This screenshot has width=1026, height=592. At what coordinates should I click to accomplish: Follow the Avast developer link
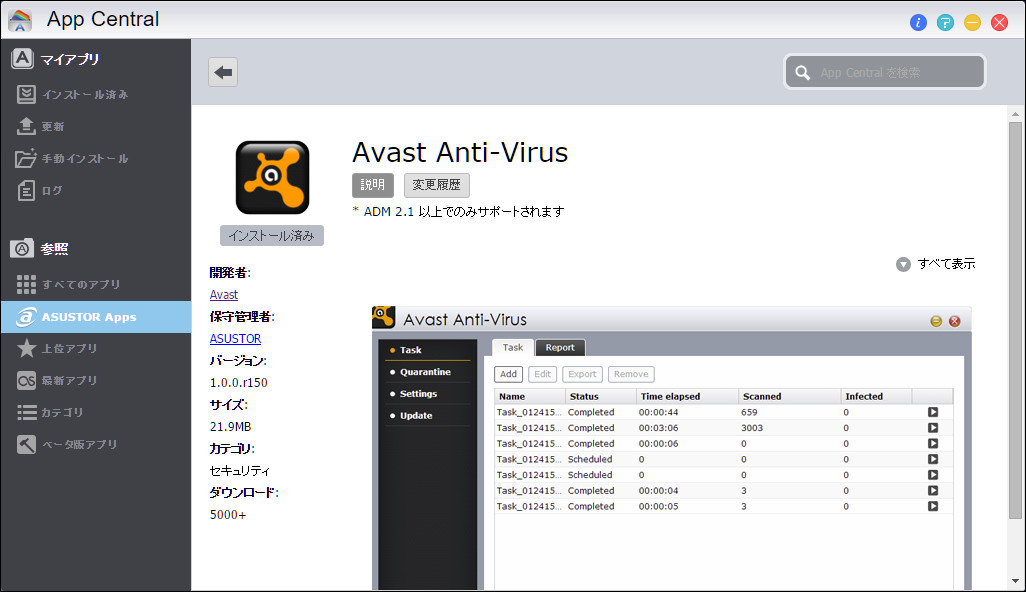point(223,294)
